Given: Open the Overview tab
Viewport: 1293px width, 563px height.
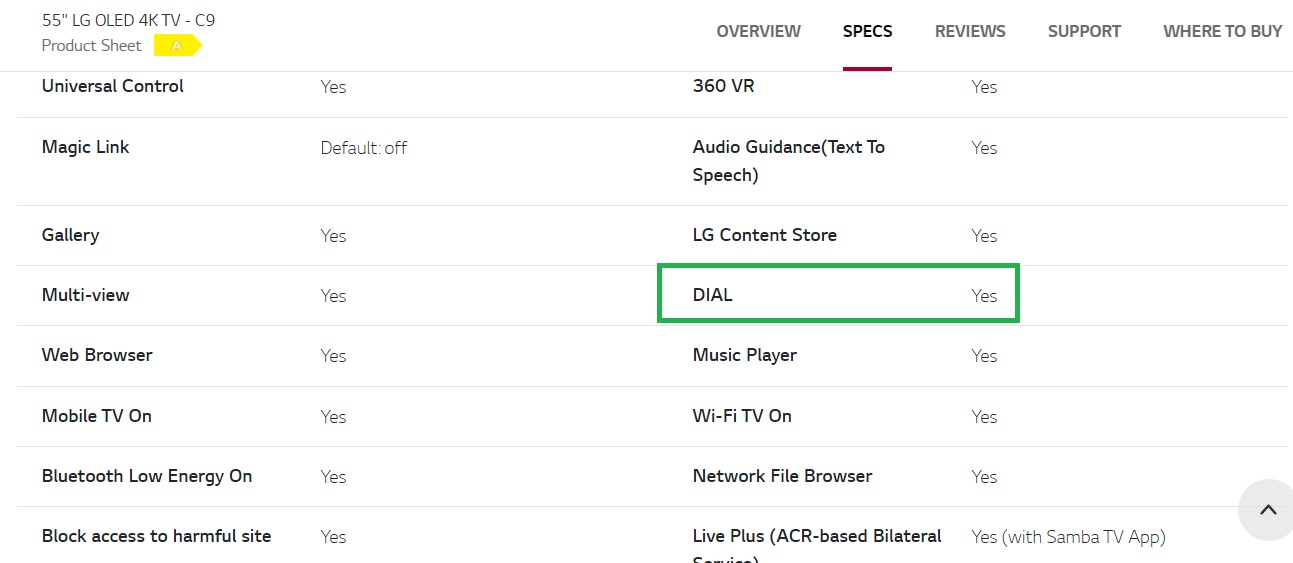Looking at the screenshot, I should [x=758, y=31].
